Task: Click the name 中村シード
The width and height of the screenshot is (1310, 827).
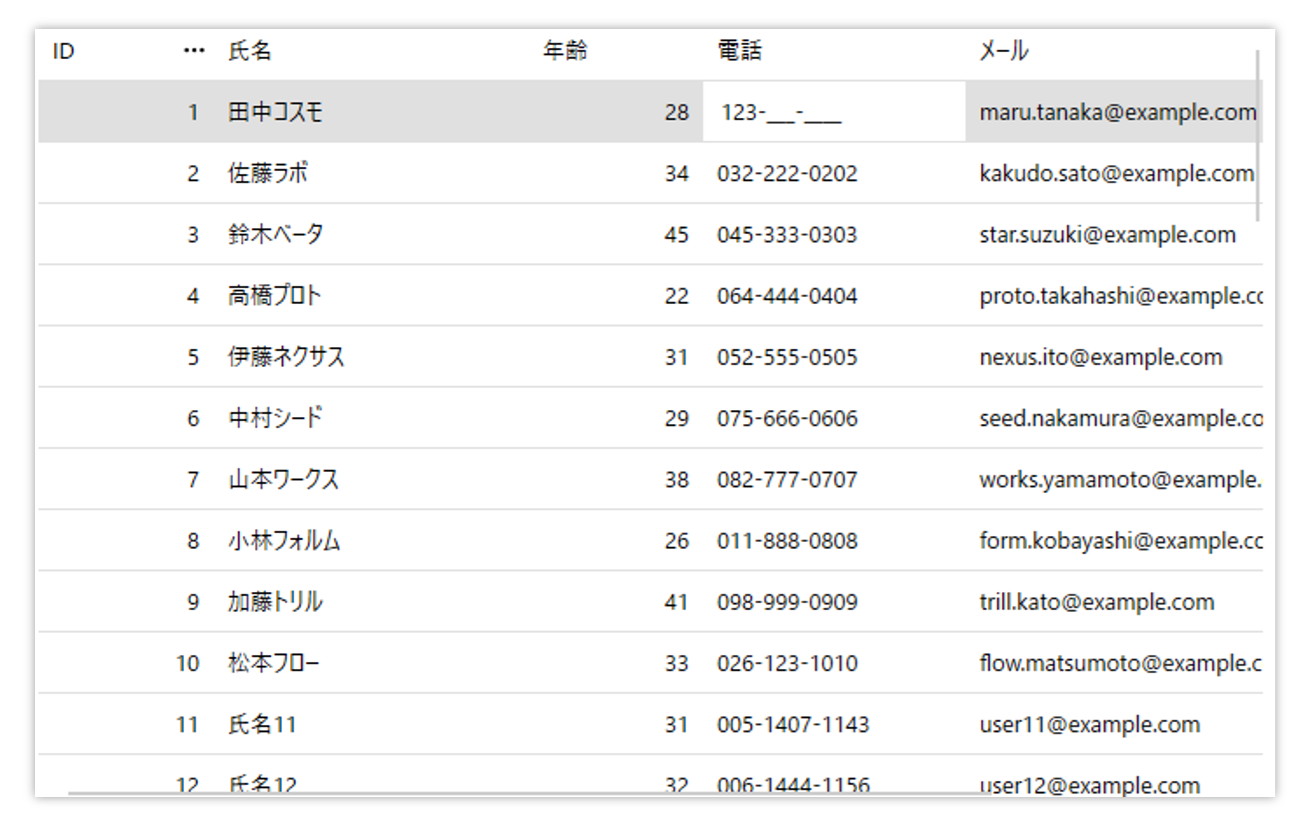Action: click(x=276, y=418)
